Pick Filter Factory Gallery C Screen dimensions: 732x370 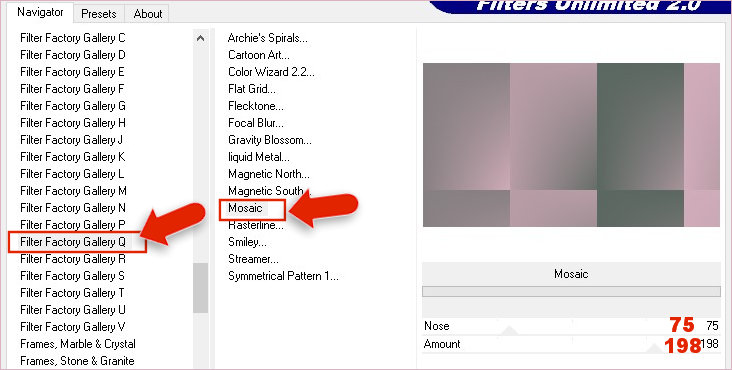(x=73, y=38)
